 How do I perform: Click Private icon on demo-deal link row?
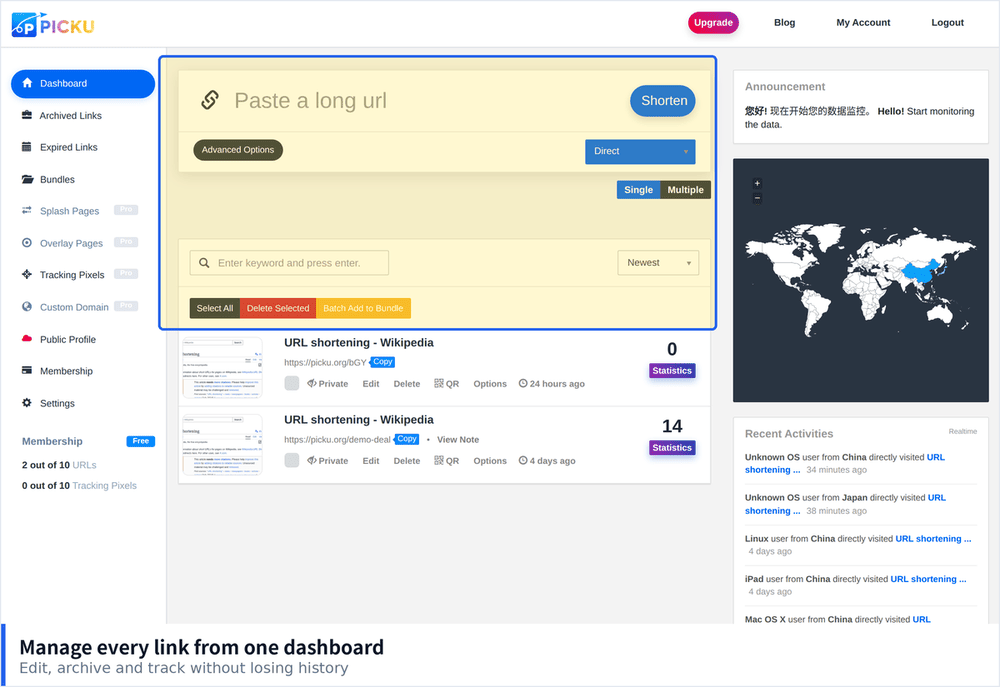tap(312, 461)
